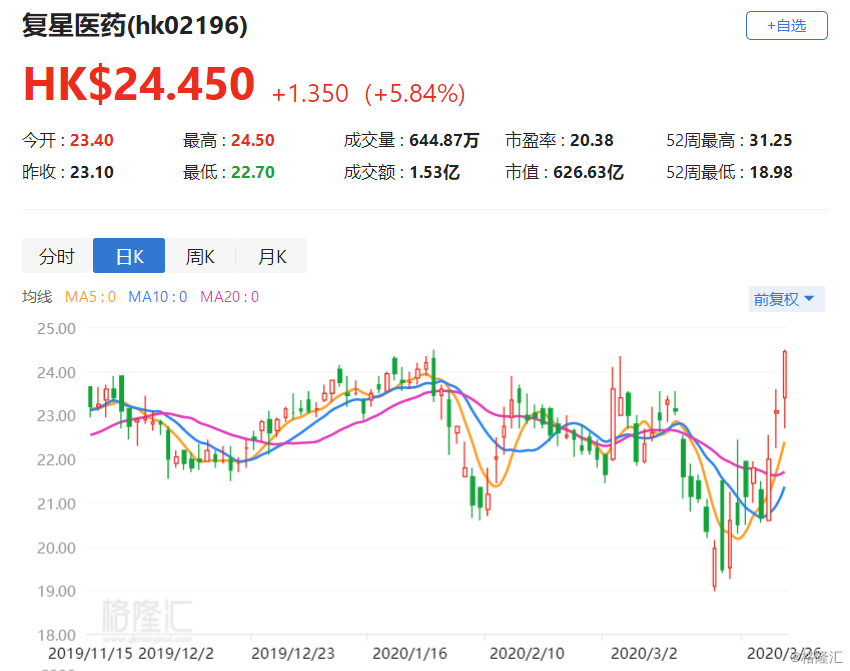The image size is (850, 671).
Task: Click the 2020/1/16 date axis label
Action: coord(410,653)
